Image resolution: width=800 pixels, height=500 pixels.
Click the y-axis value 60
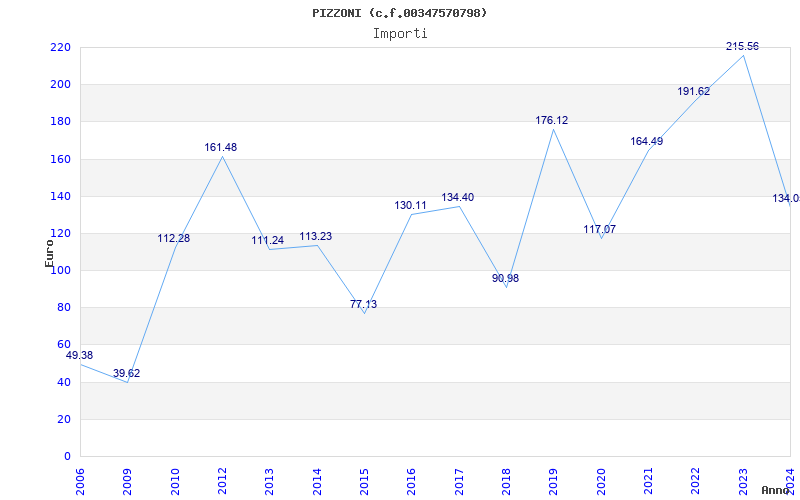pyautogui.click(x=63, y=345)
